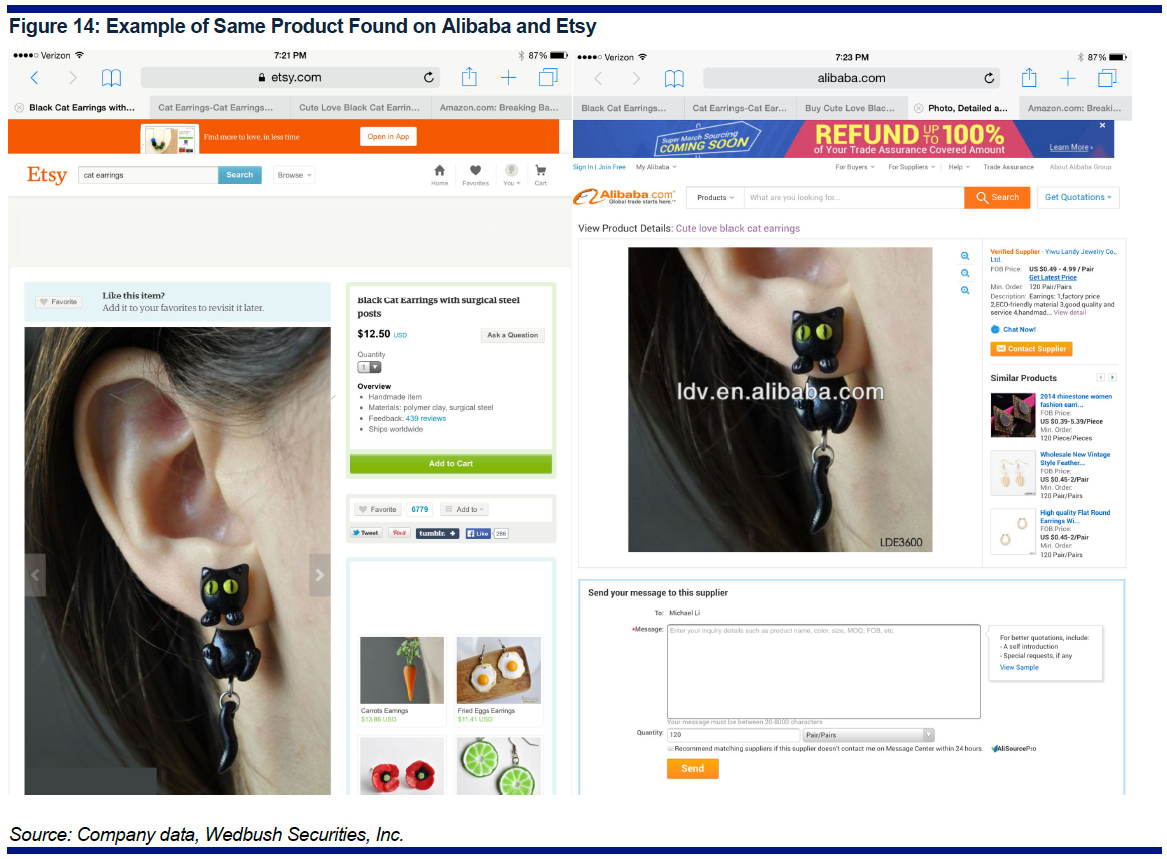Expand For Buyers menu
Viewport: 1167px width, 859px height.
854,167
